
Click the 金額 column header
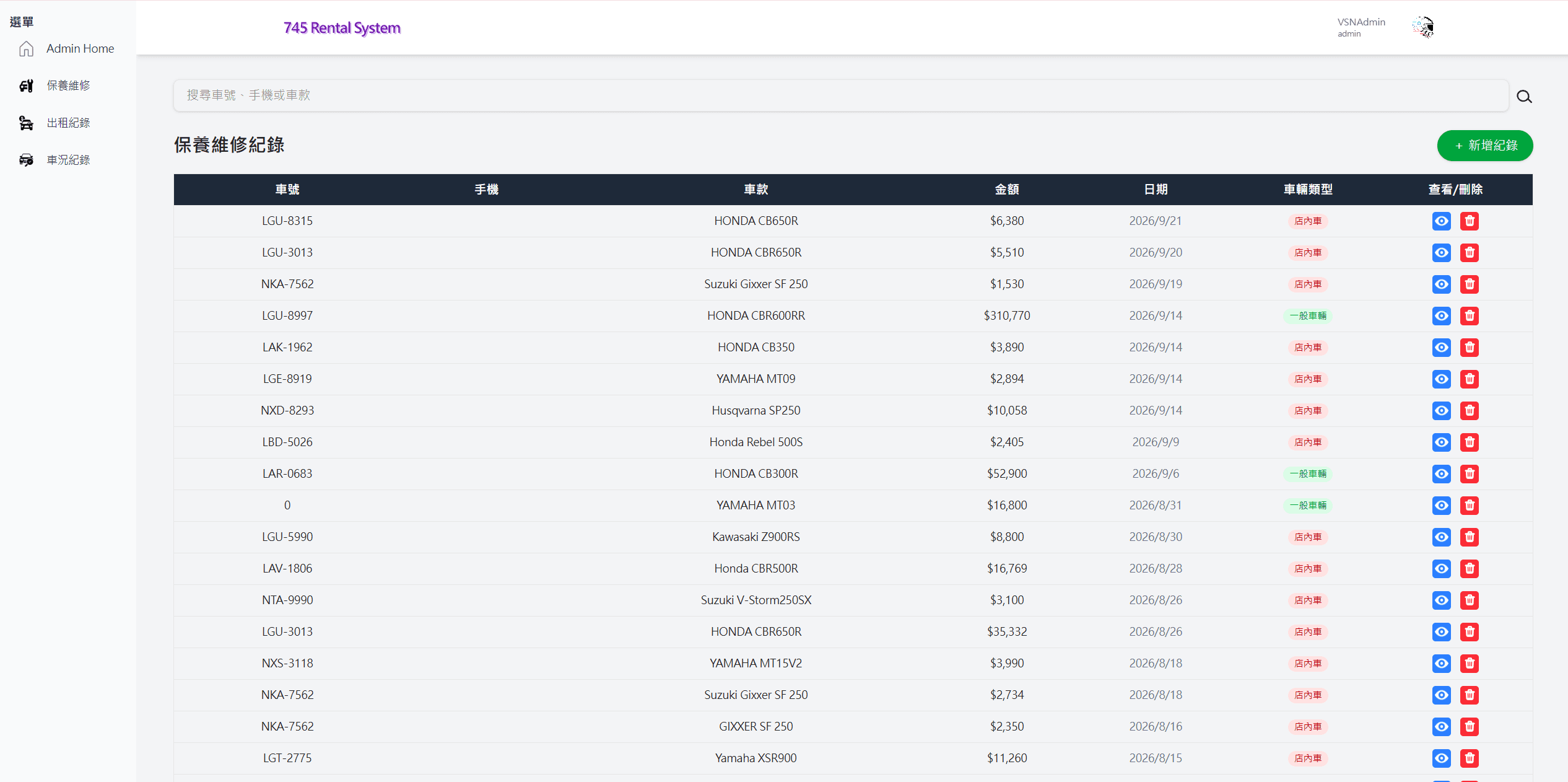point(1007,190)
